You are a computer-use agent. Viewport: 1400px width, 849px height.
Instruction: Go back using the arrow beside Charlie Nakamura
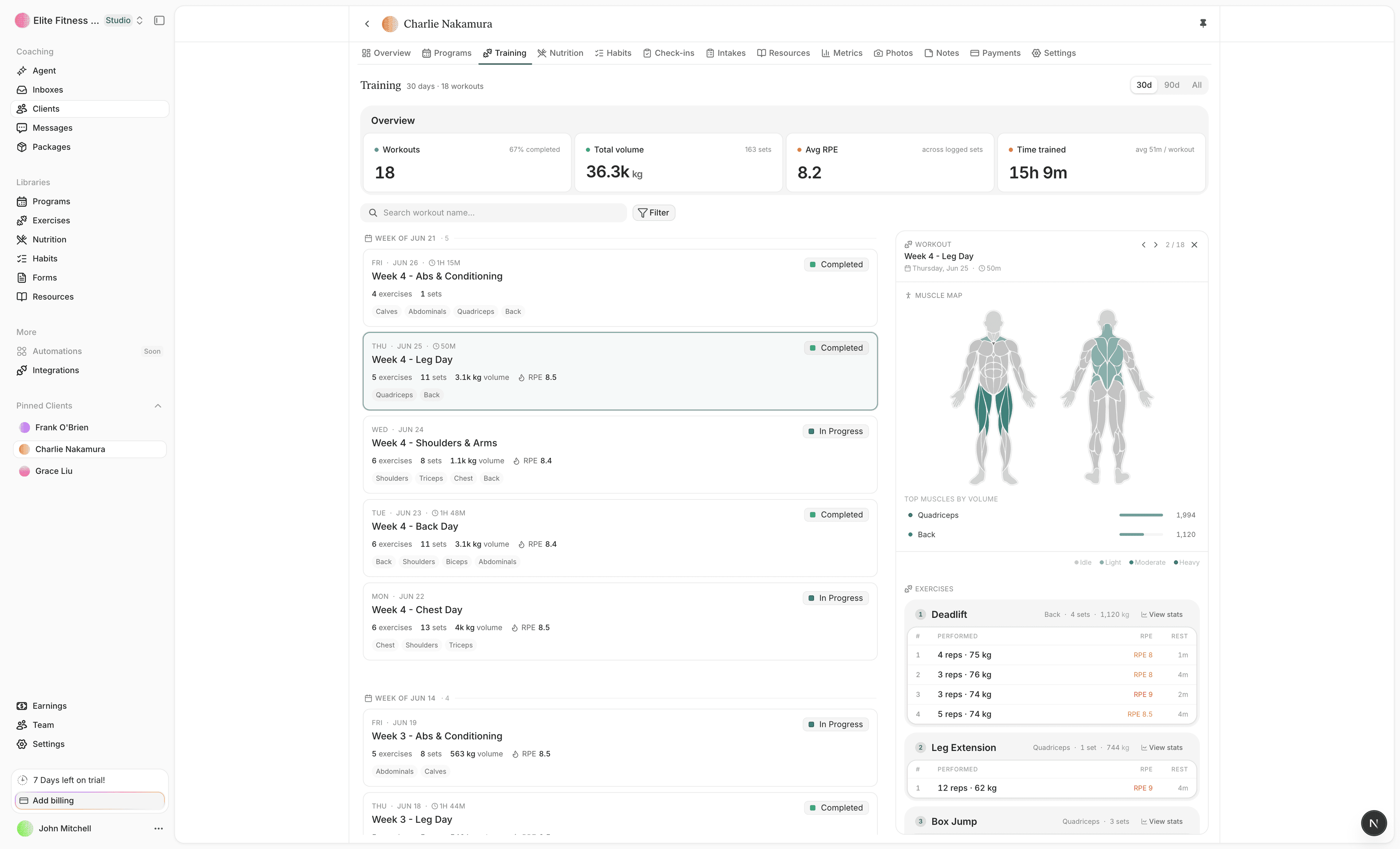367,24
